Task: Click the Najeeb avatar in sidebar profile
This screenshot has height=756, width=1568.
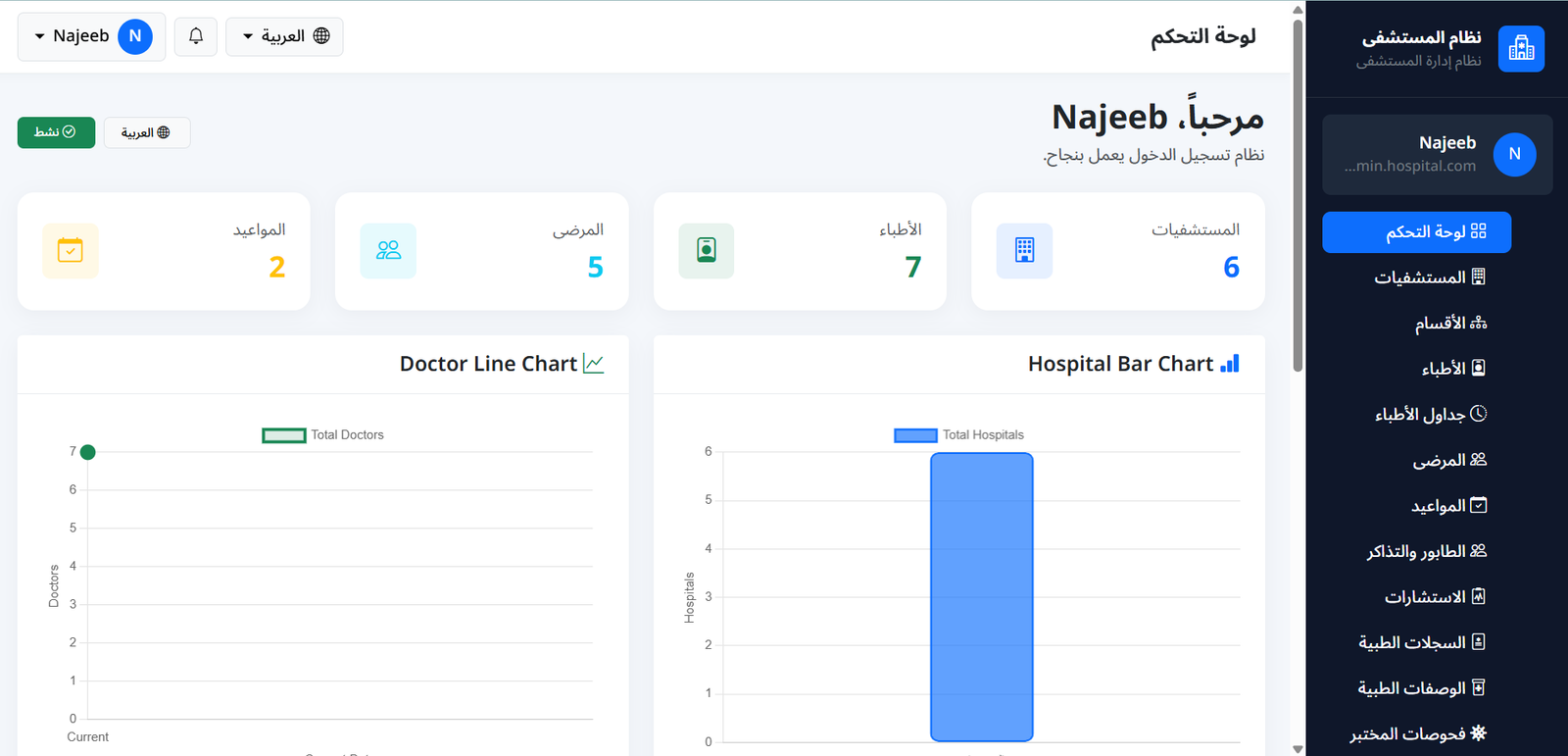Action: [x=1515, y=154]
